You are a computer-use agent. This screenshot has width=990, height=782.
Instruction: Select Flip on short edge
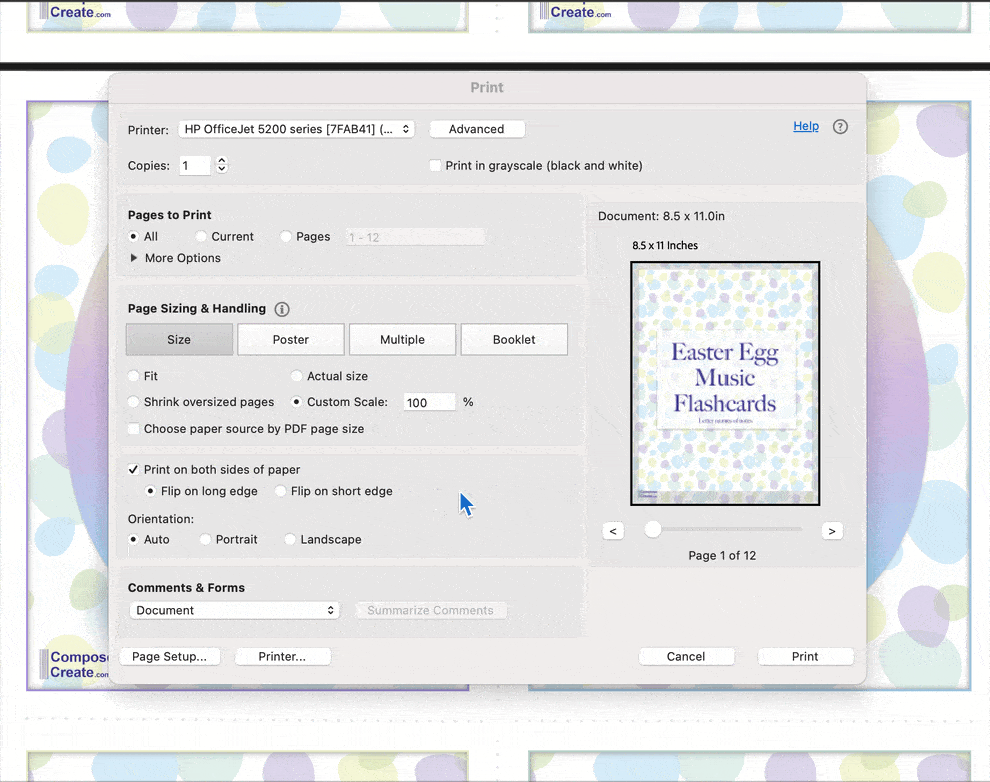point(280,491)
